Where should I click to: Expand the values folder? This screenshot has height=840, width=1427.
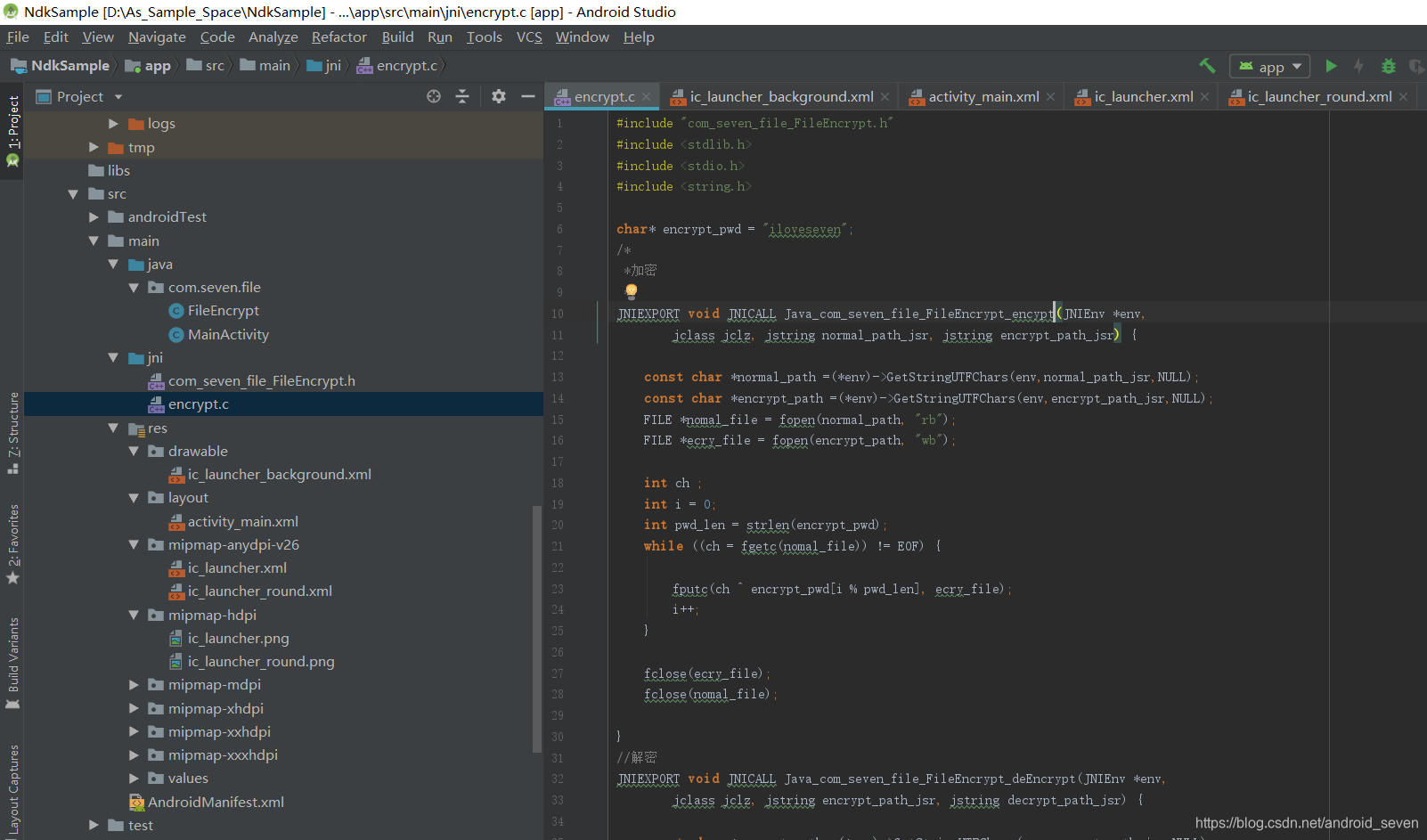point(134,778)
